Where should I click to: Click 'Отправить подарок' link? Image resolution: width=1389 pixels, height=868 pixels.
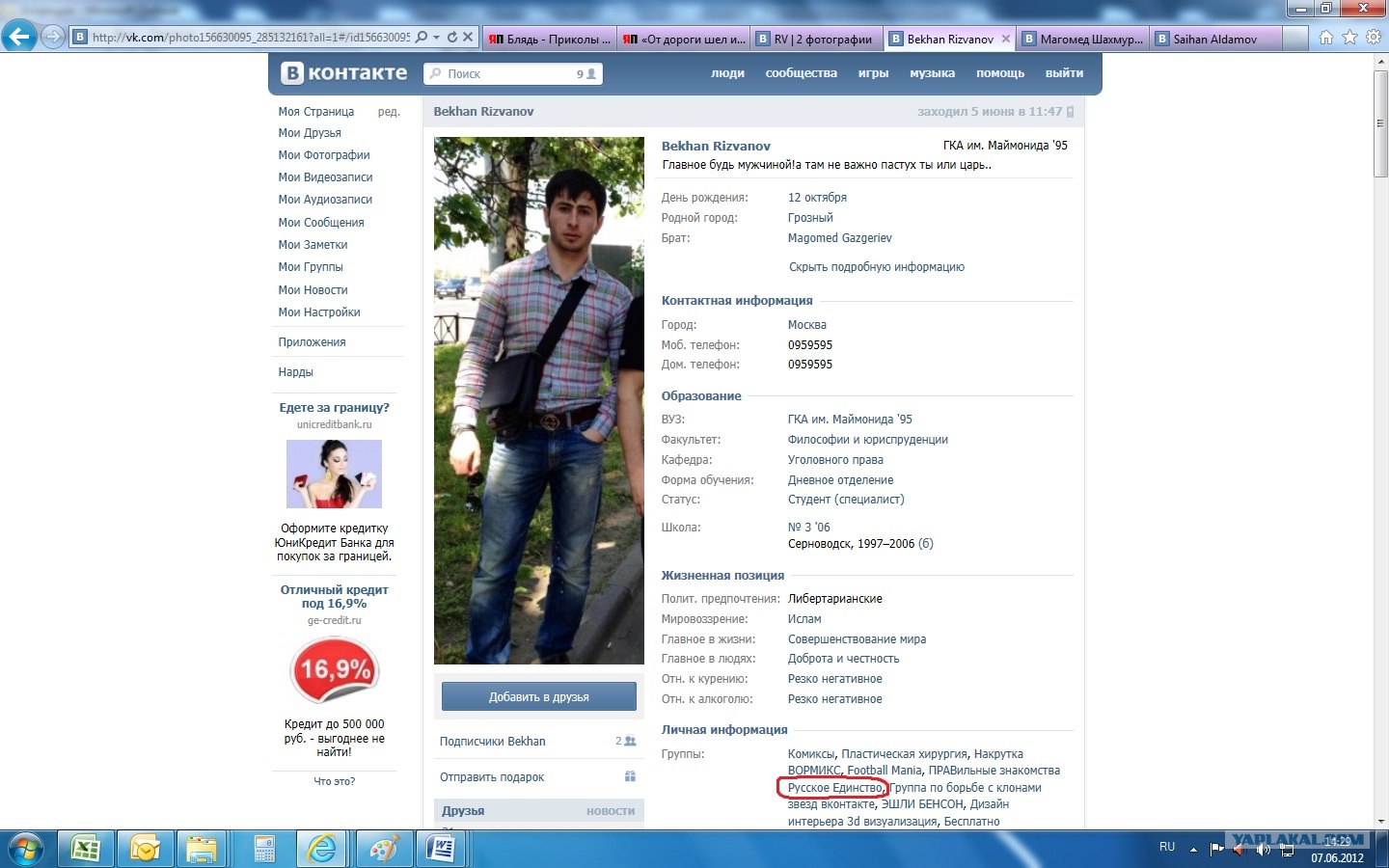tap(492, 777)
